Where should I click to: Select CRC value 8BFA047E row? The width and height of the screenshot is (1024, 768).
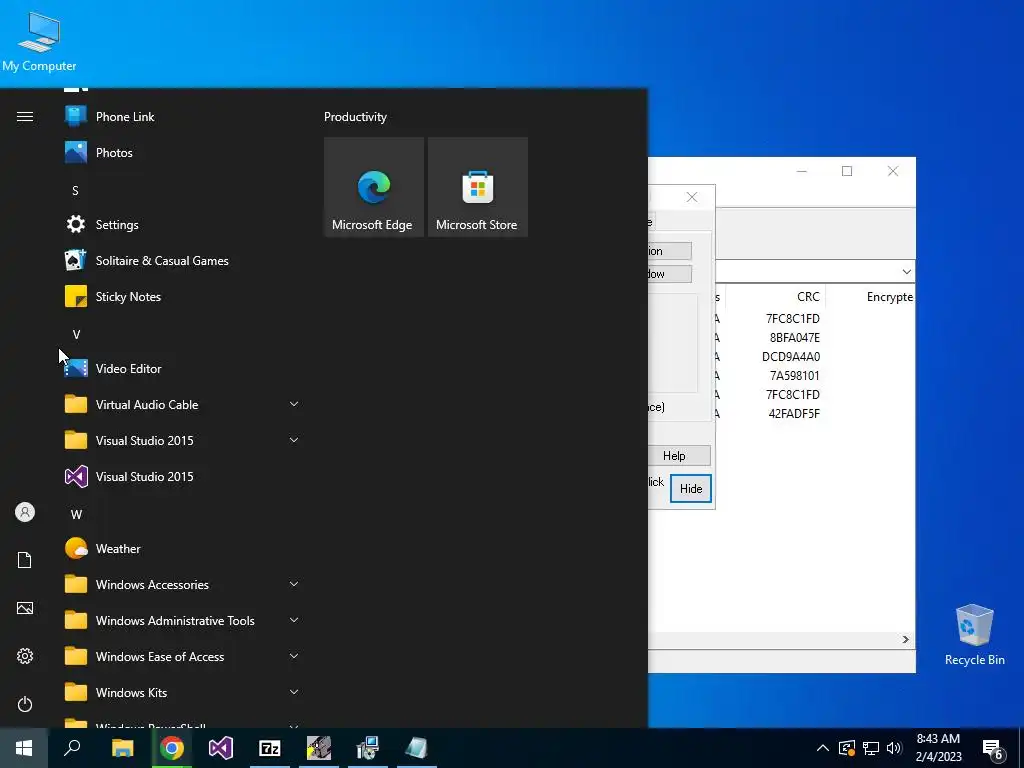coord(795,338)
